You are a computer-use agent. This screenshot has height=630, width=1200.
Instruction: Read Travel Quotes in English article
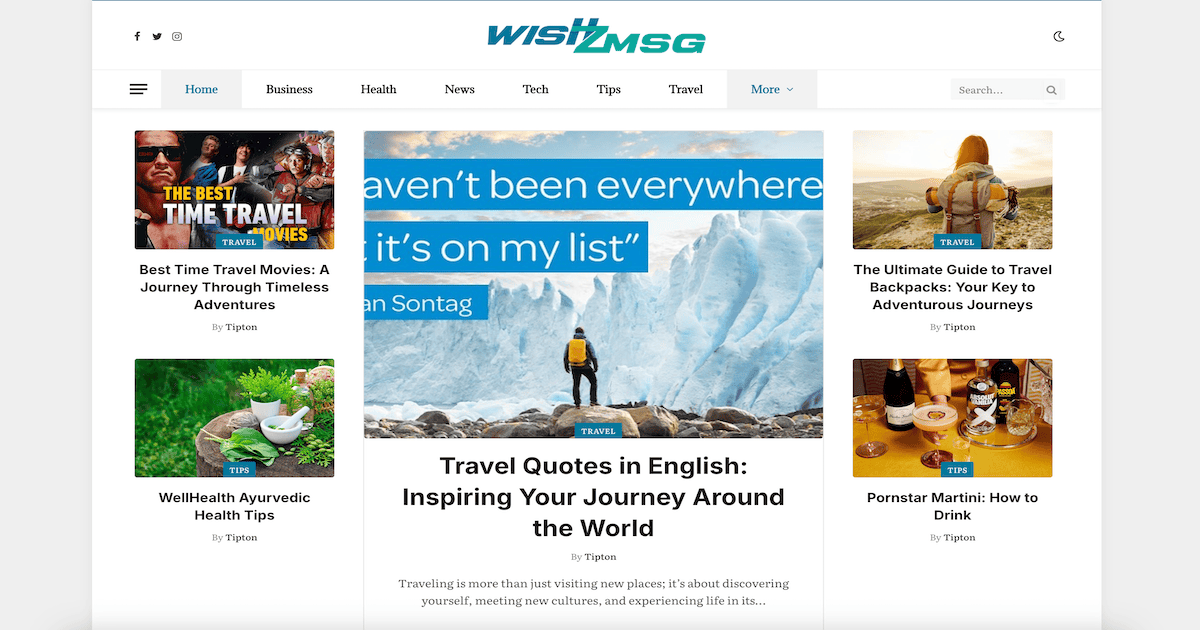click(x=593, y=496)
